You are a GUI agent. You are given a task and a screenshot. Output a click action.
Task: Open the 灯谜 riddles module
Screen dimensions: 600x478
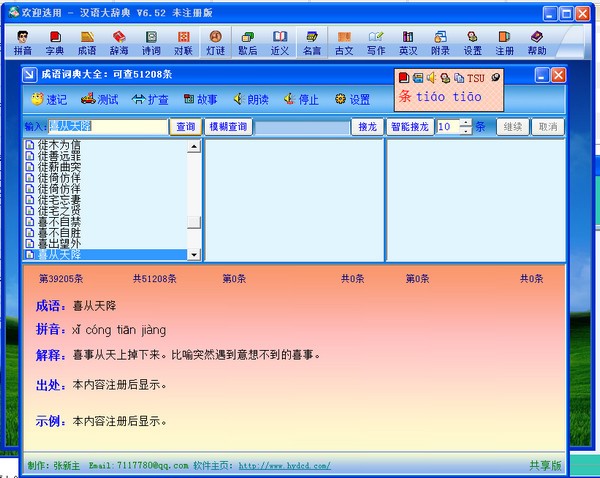[x=215, y=43]
